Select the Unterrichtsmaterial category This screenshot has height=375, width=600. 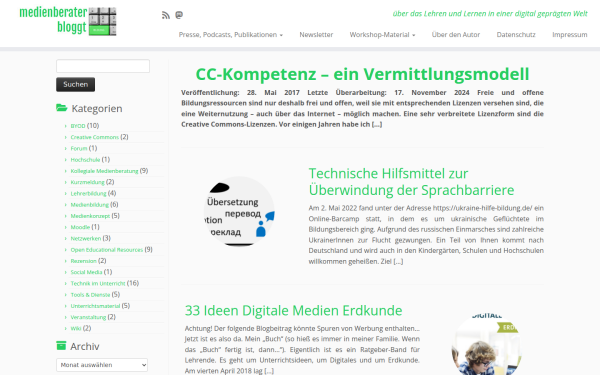95,306
